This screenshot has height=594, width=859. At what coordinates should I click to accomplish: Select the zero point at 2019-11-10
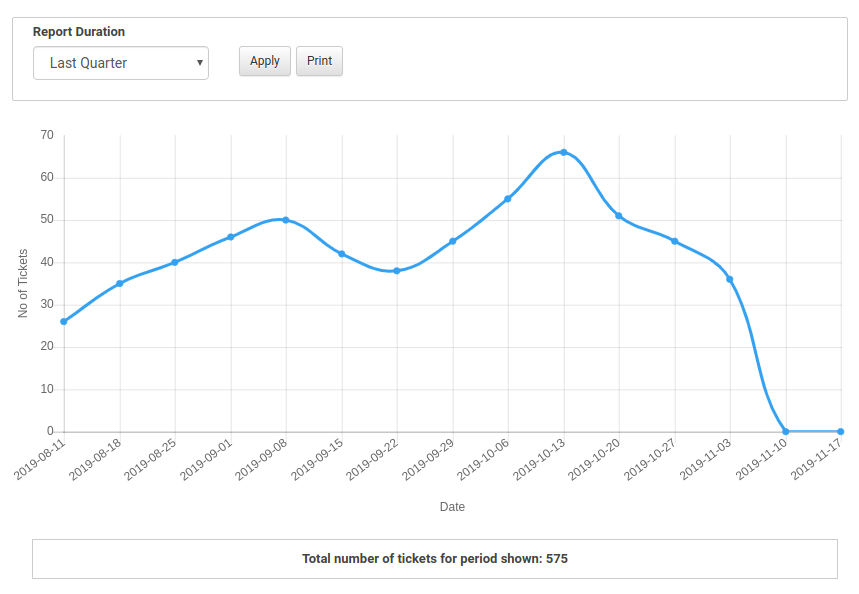[785, 432]
